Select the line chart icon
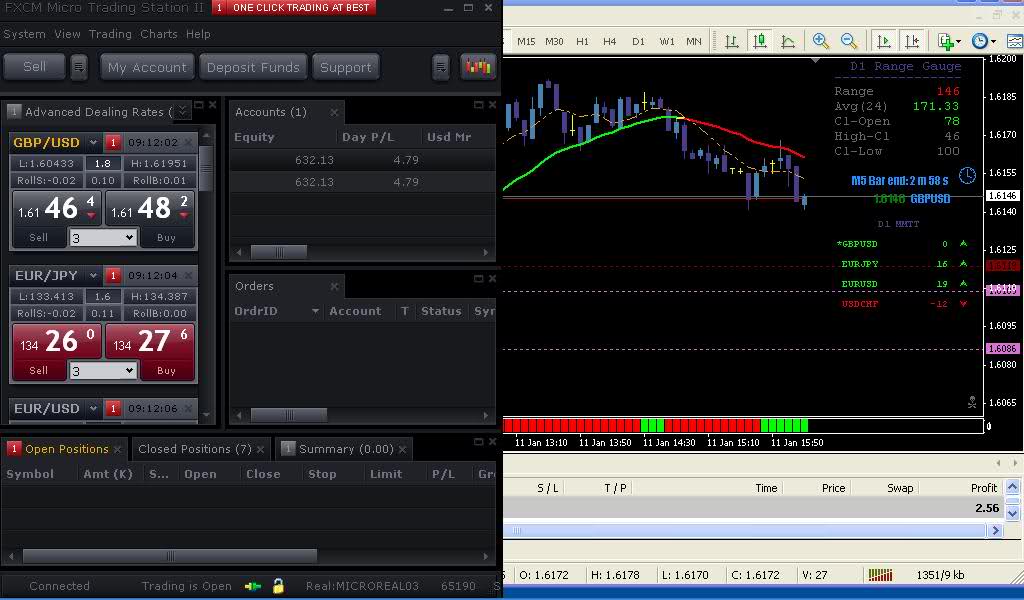Image resolution: width=1024 pixels, height=600 pixels. [x=788, y=41]
